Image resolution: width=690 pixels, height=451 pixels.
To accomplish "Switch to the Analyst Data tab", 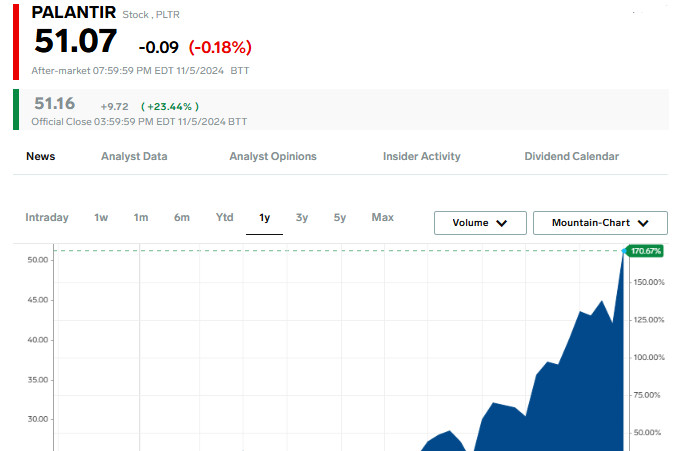I will [x=134, y=156].
